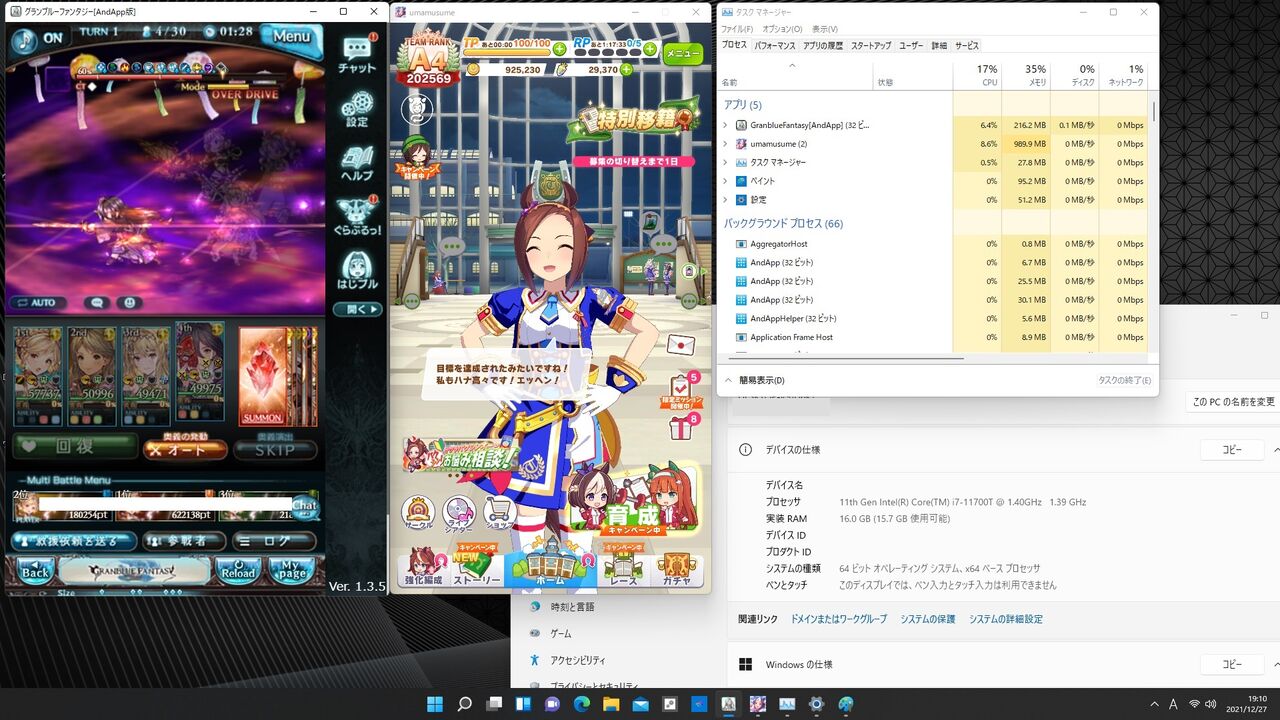
Task: Switch to ストーリー bottom tab
Action: click(x=477, y=568)
